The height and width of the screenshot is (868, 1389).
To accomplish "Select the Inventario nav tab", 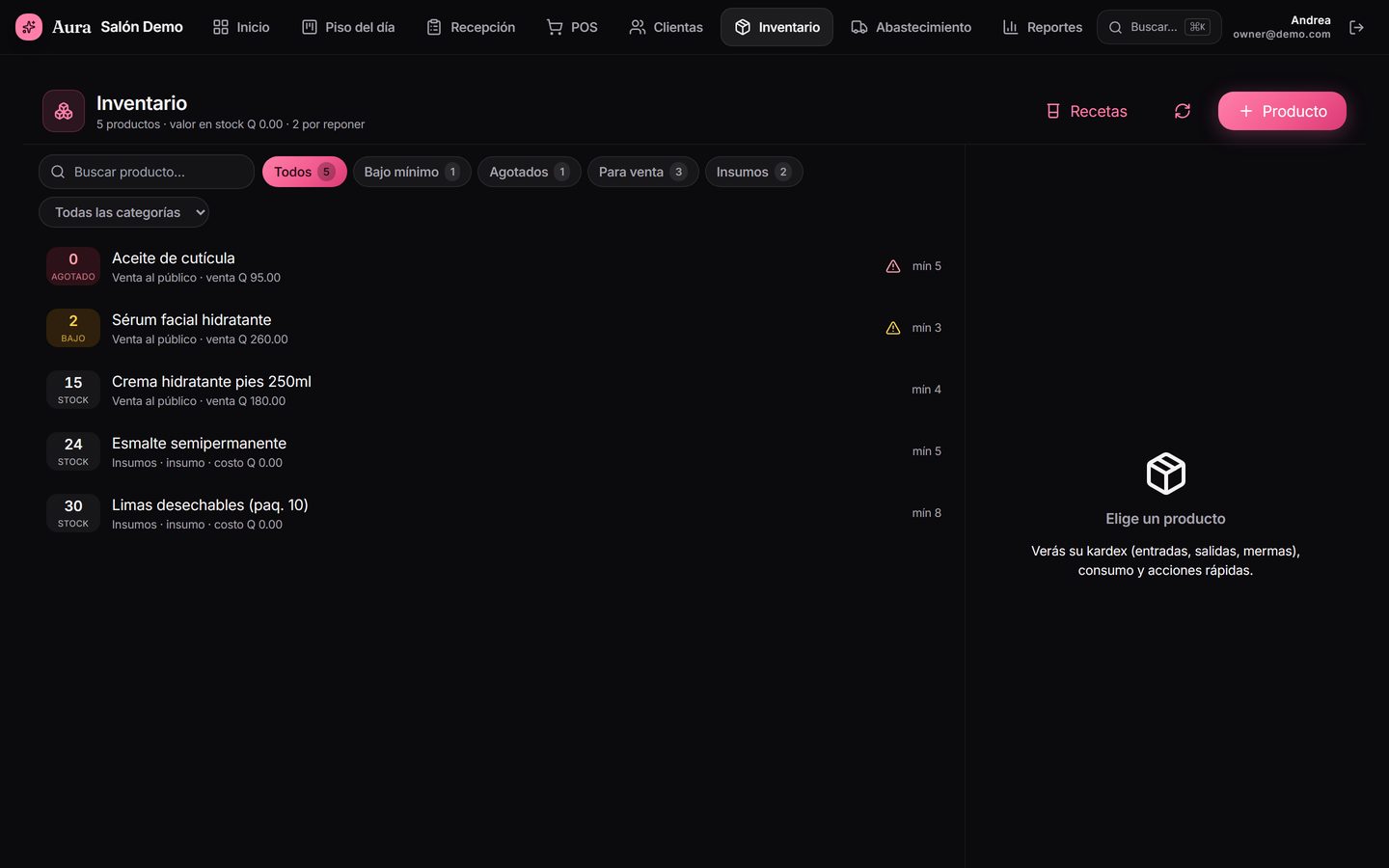I will click(776, 27).
